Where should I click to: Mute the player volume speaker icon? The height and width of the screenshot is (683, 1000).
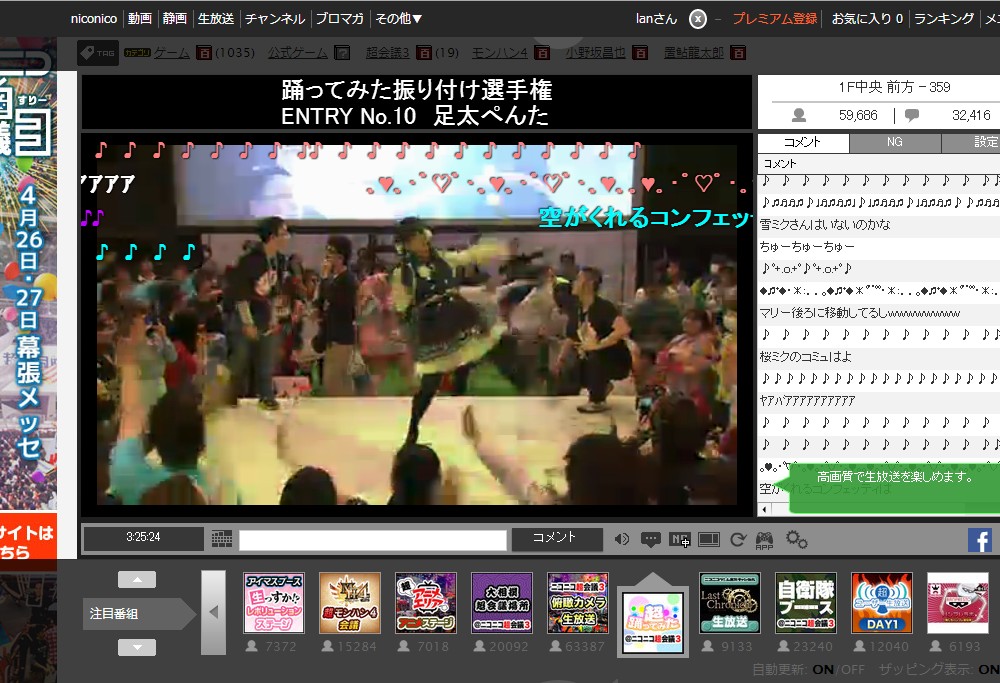pyautogui.click(x=622, y=540)
